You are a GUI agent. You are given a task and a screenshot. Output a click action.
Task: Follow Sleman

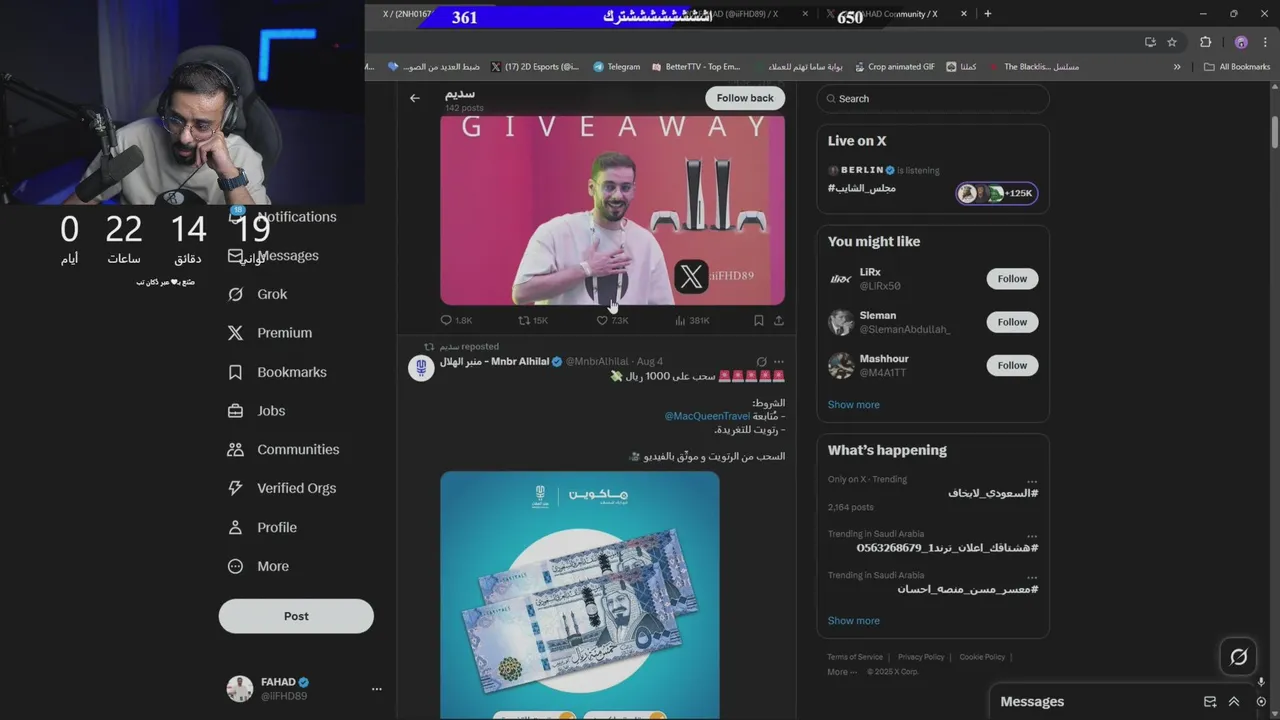(x=1012, y=322)
